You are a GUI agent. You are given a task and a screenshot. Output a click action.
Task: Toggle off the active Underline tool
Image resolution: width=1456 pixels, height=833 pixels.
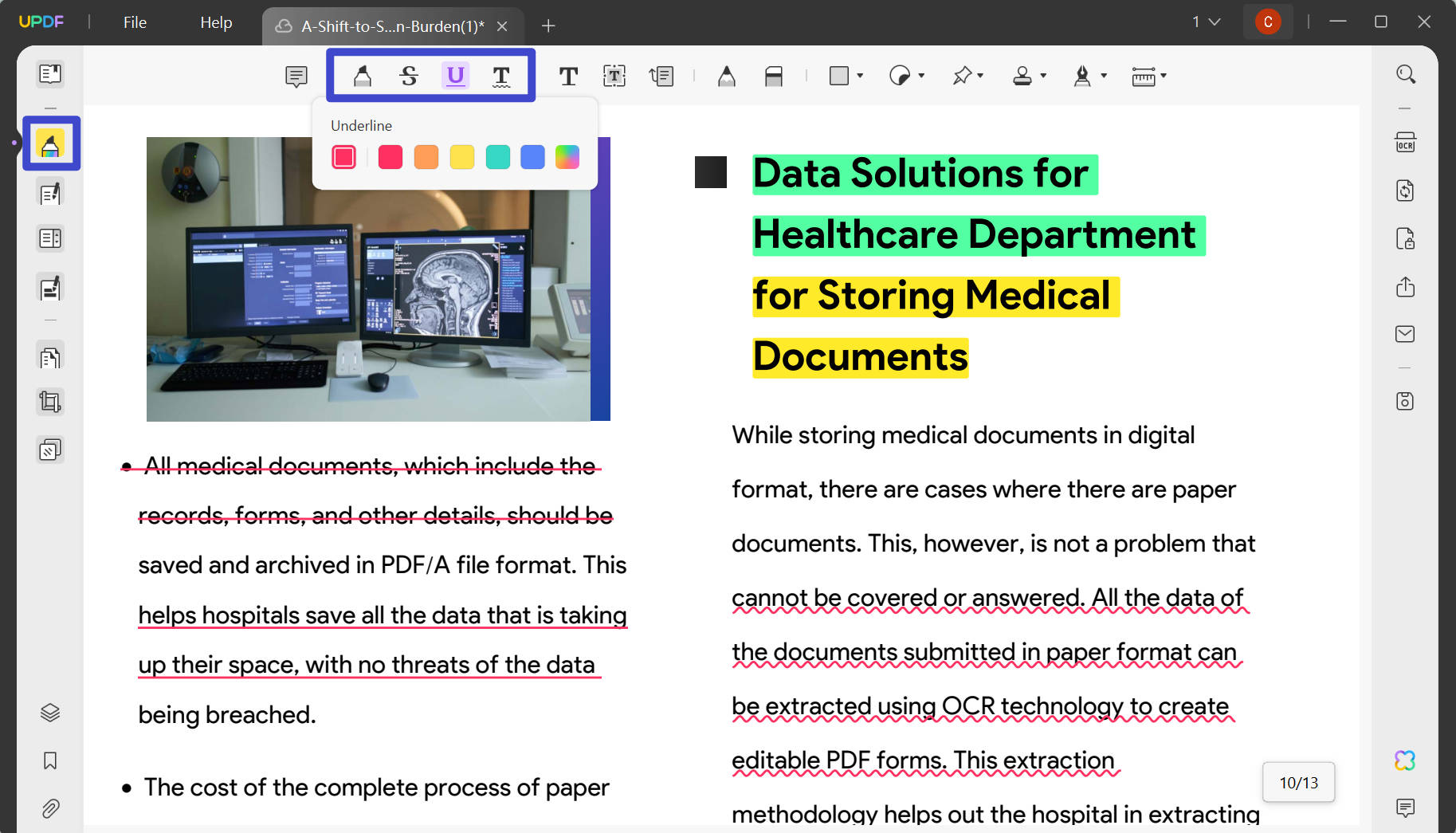click(x=455, y=76)
